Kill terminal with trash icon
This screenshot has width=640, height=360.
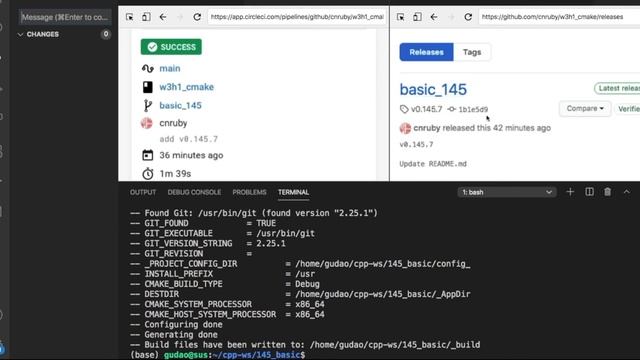607,192
